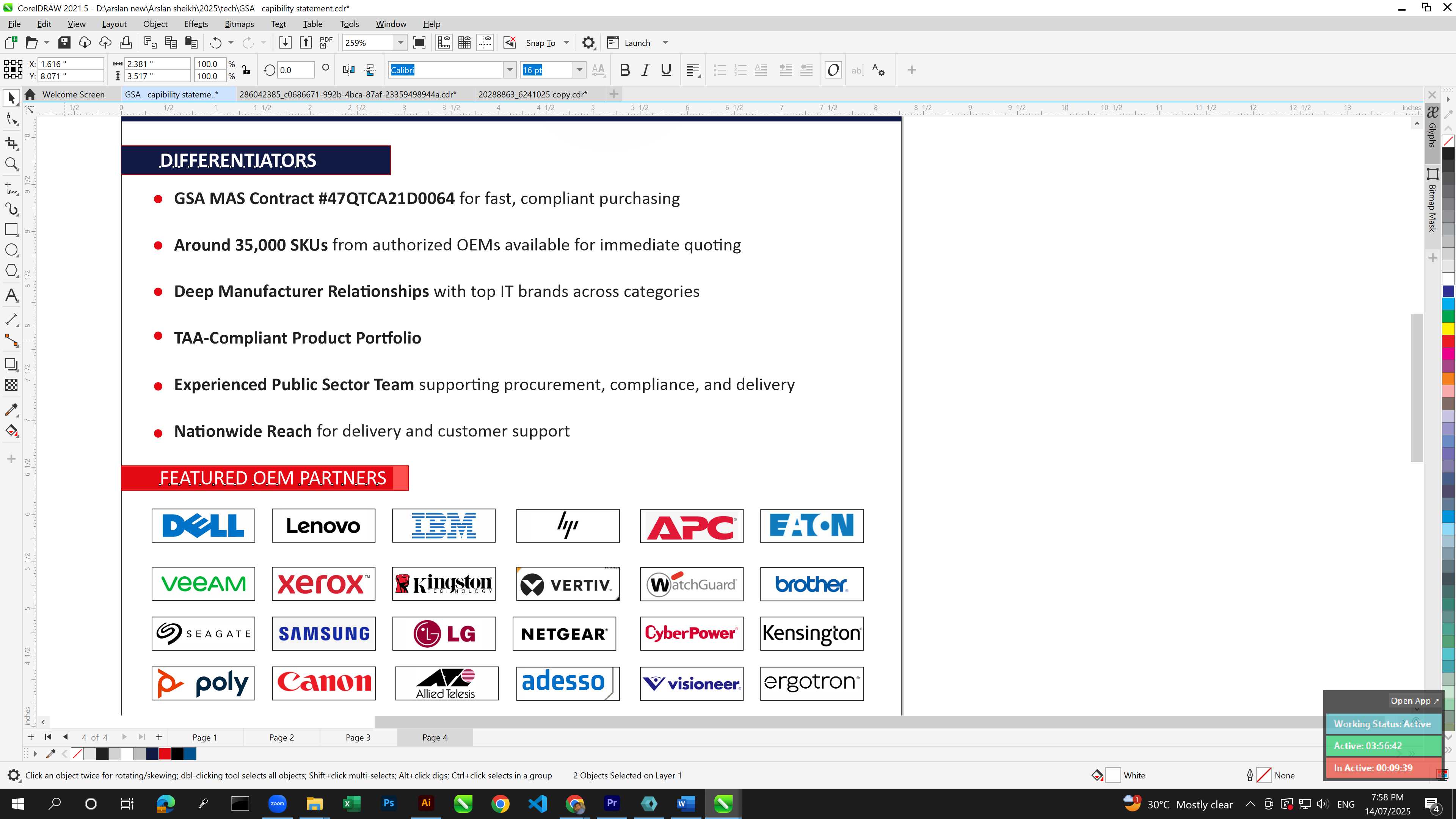This screenshot has width=1456, height=819.
Task: Toggle Italic formatting
Action: pos(645,70)
